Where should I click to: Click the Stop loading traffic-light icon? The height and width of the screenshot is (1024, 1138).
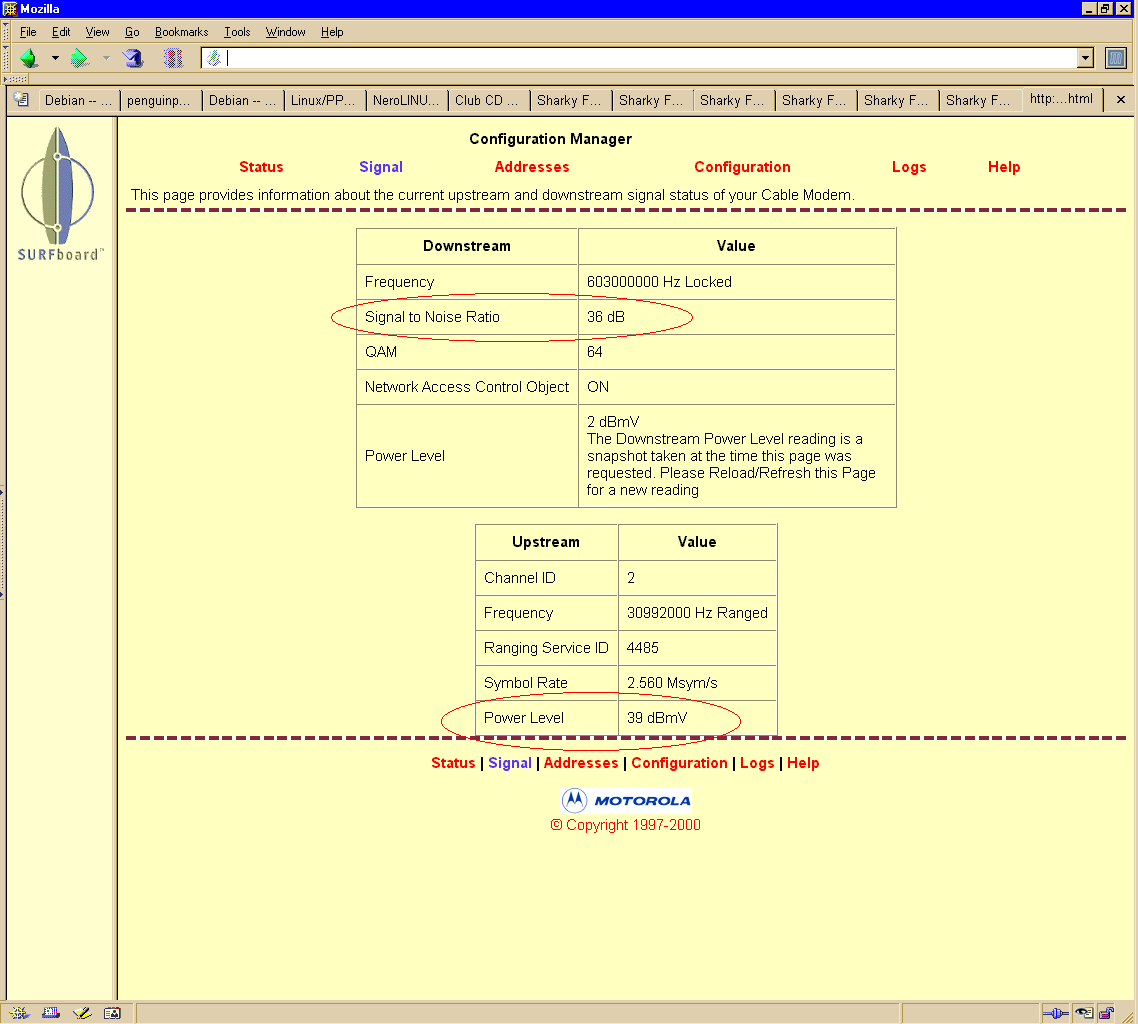[x=173, y=58]
